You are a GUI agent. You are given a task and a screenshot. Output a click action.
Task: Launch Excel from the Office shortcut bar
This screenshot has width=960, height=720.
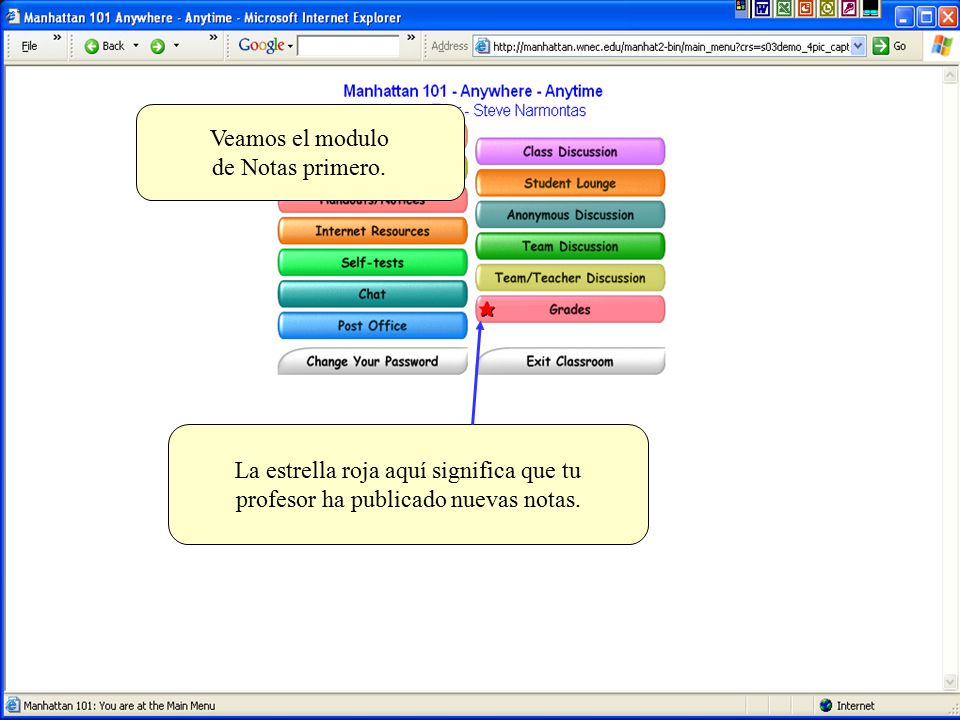(x=784, y=8)
